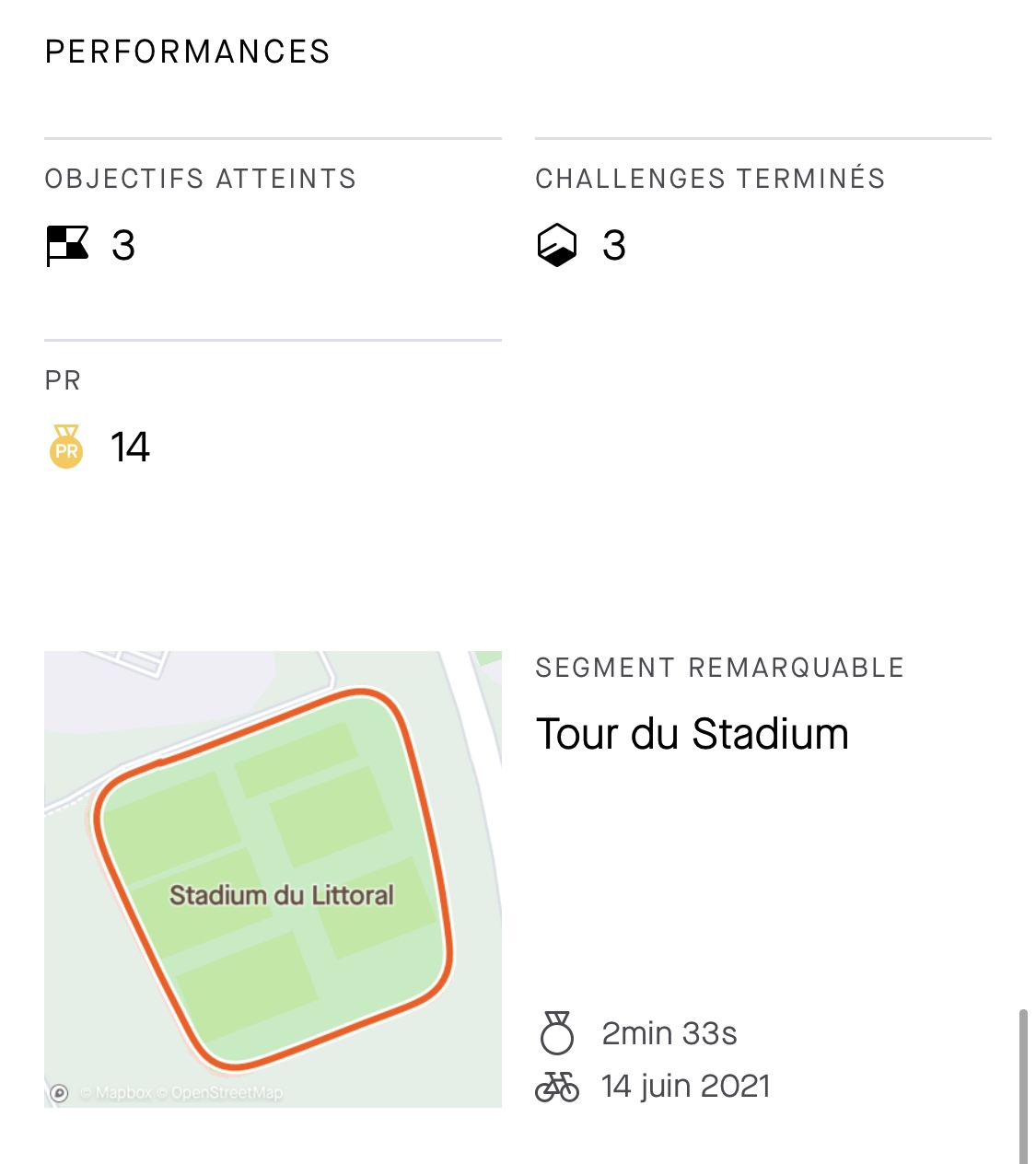Click the gold PR medal icon

(x=66, y=448)
